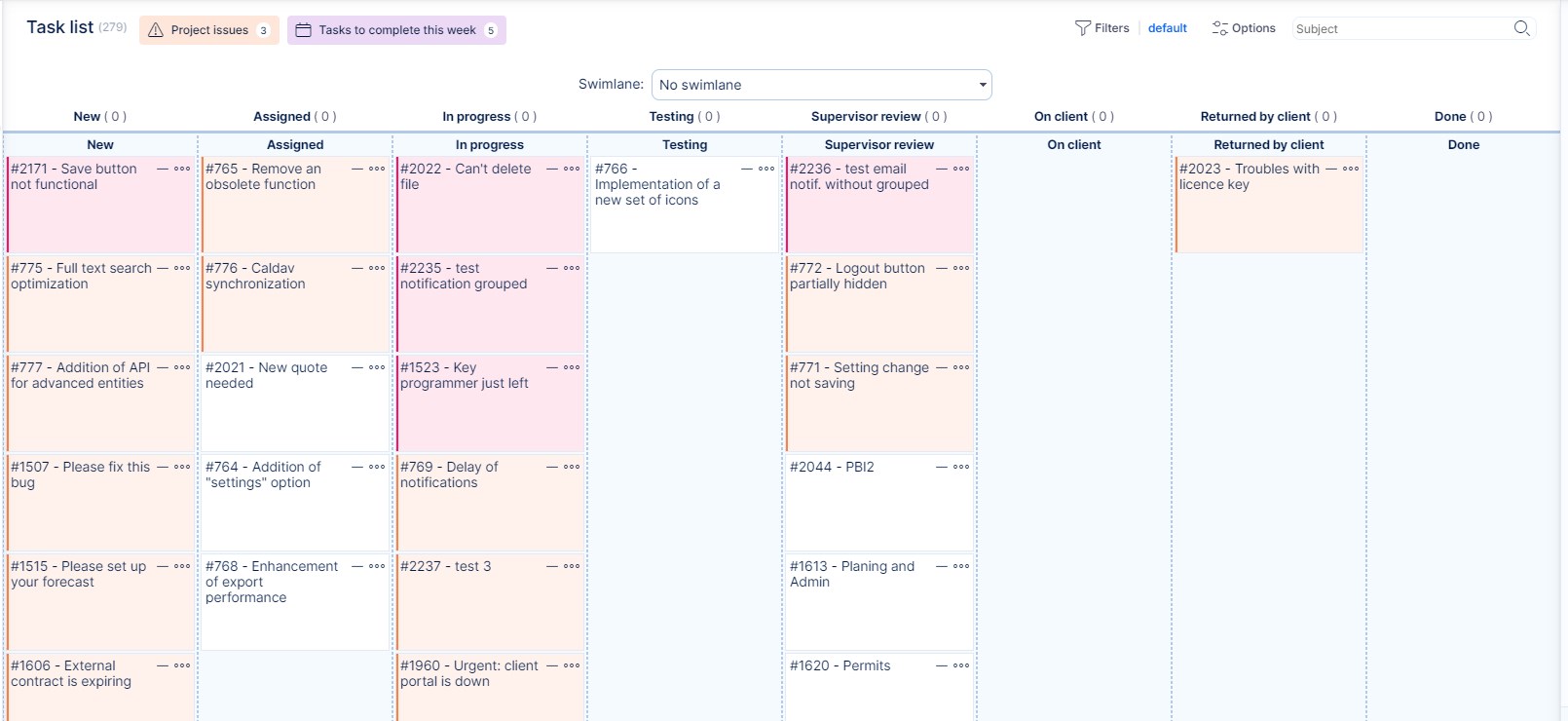1568x721 pixels.
Task: Open the #1523 Key programmer just left card
Action: pos(464,375)
